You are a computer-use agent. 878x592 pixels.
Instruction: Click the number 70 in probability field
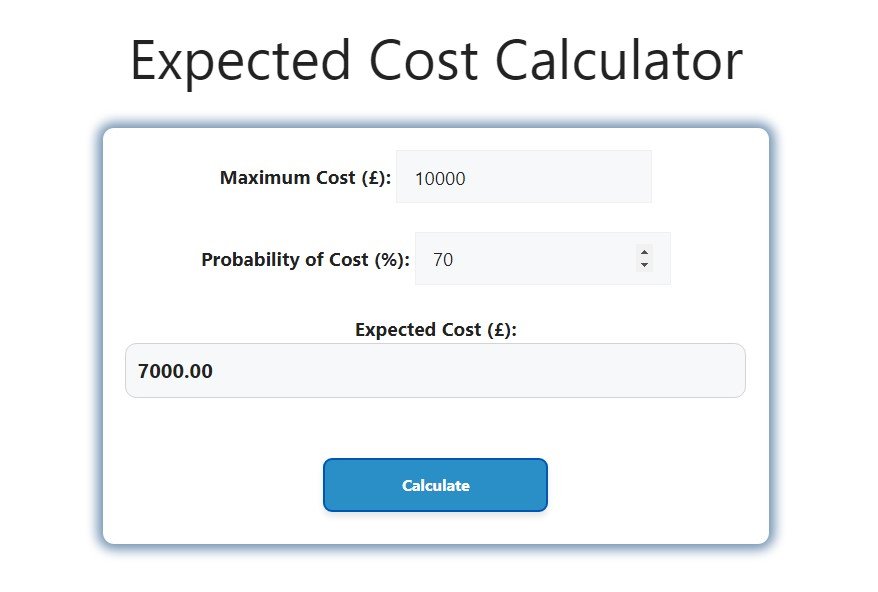[x=443, y=258]
